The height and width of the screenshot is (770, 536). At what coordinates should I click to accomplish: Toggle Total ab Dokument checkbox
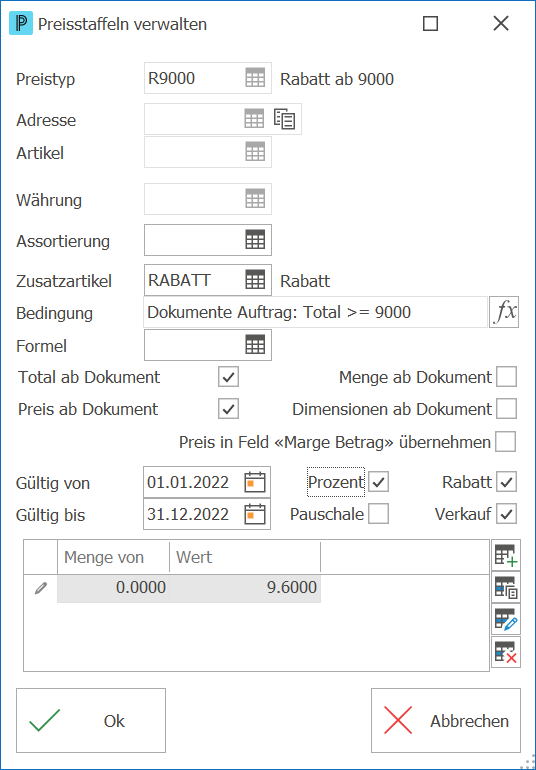228,377
